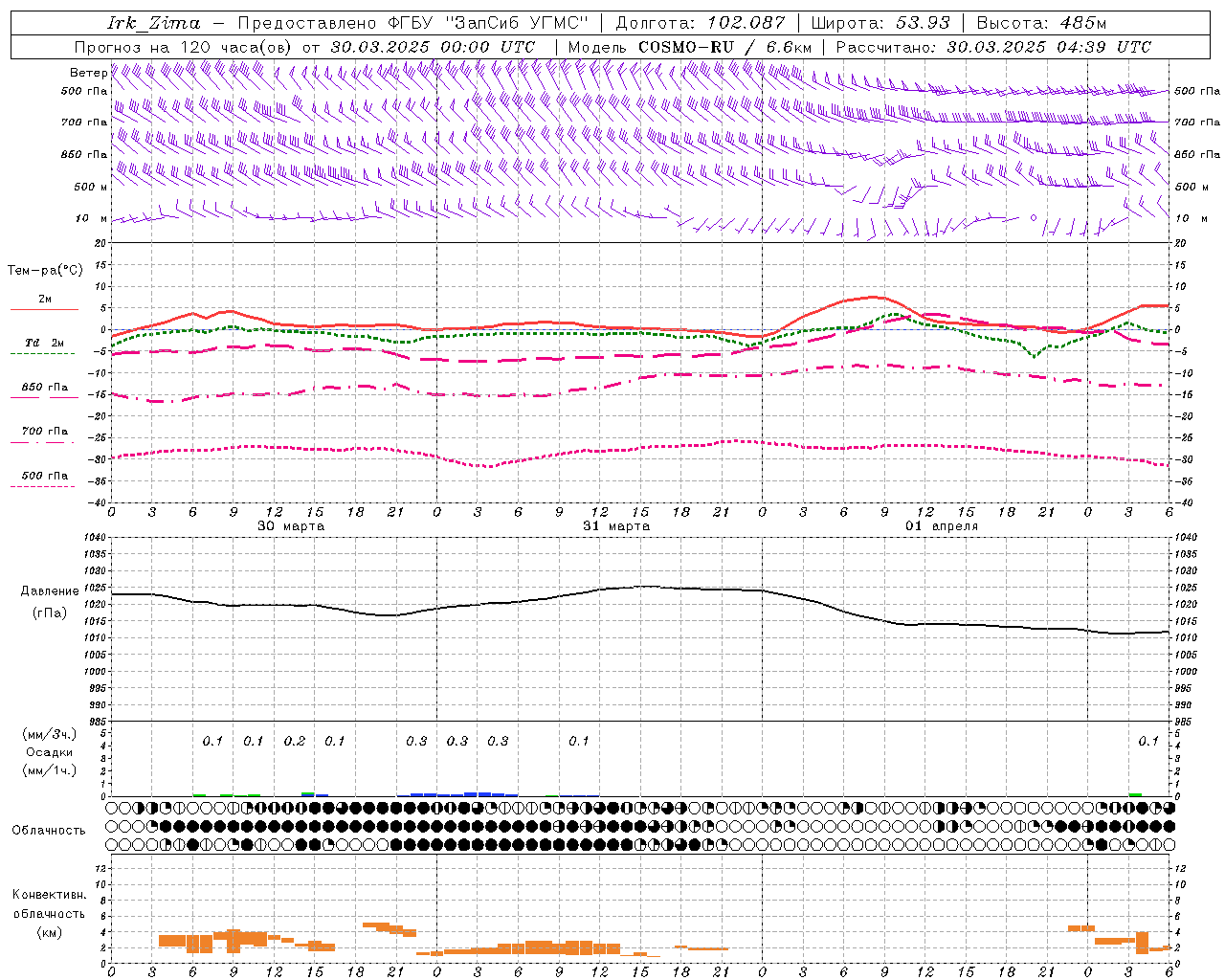Click the Ветер panel label
1225x980 pixels.
coord(88,73)
